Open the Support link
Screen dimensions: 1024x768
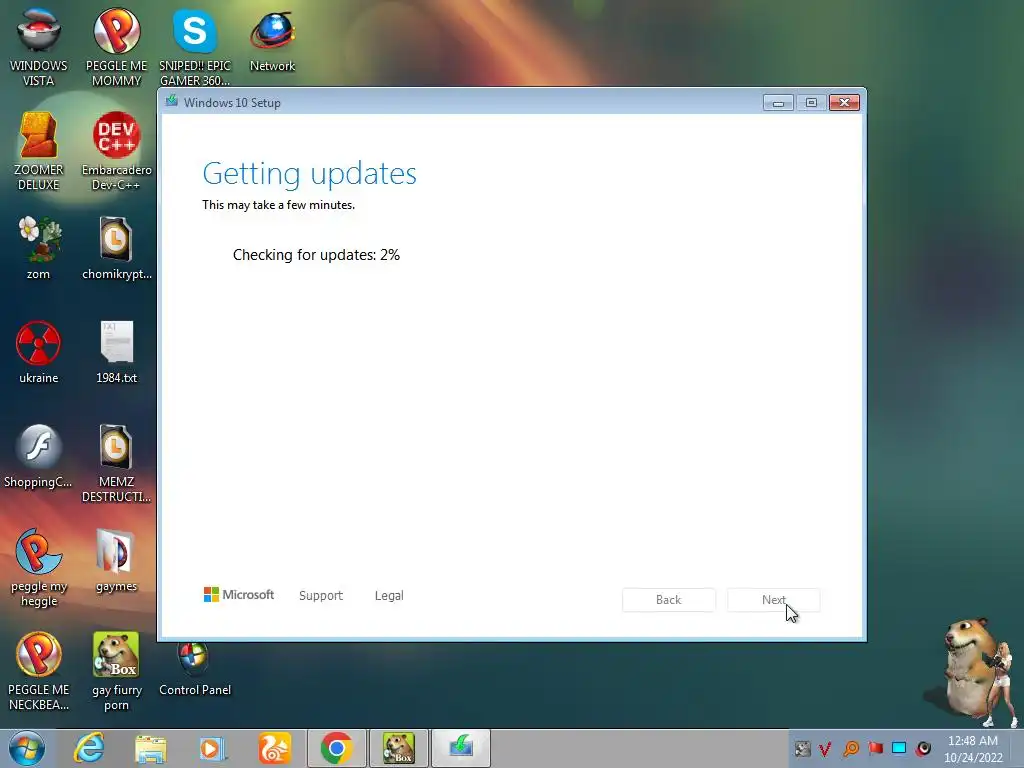pyautogui.click(x=321, y=596)
